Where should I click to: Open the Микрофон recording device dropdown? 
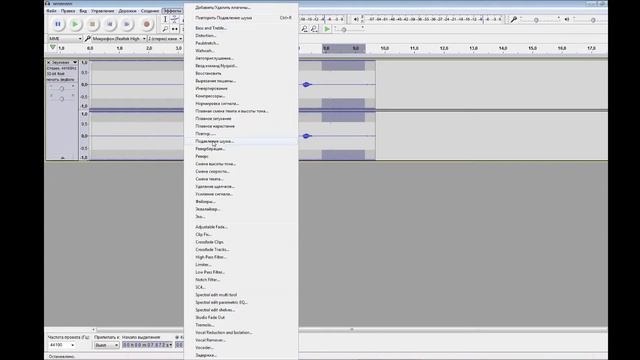[119, 38]
